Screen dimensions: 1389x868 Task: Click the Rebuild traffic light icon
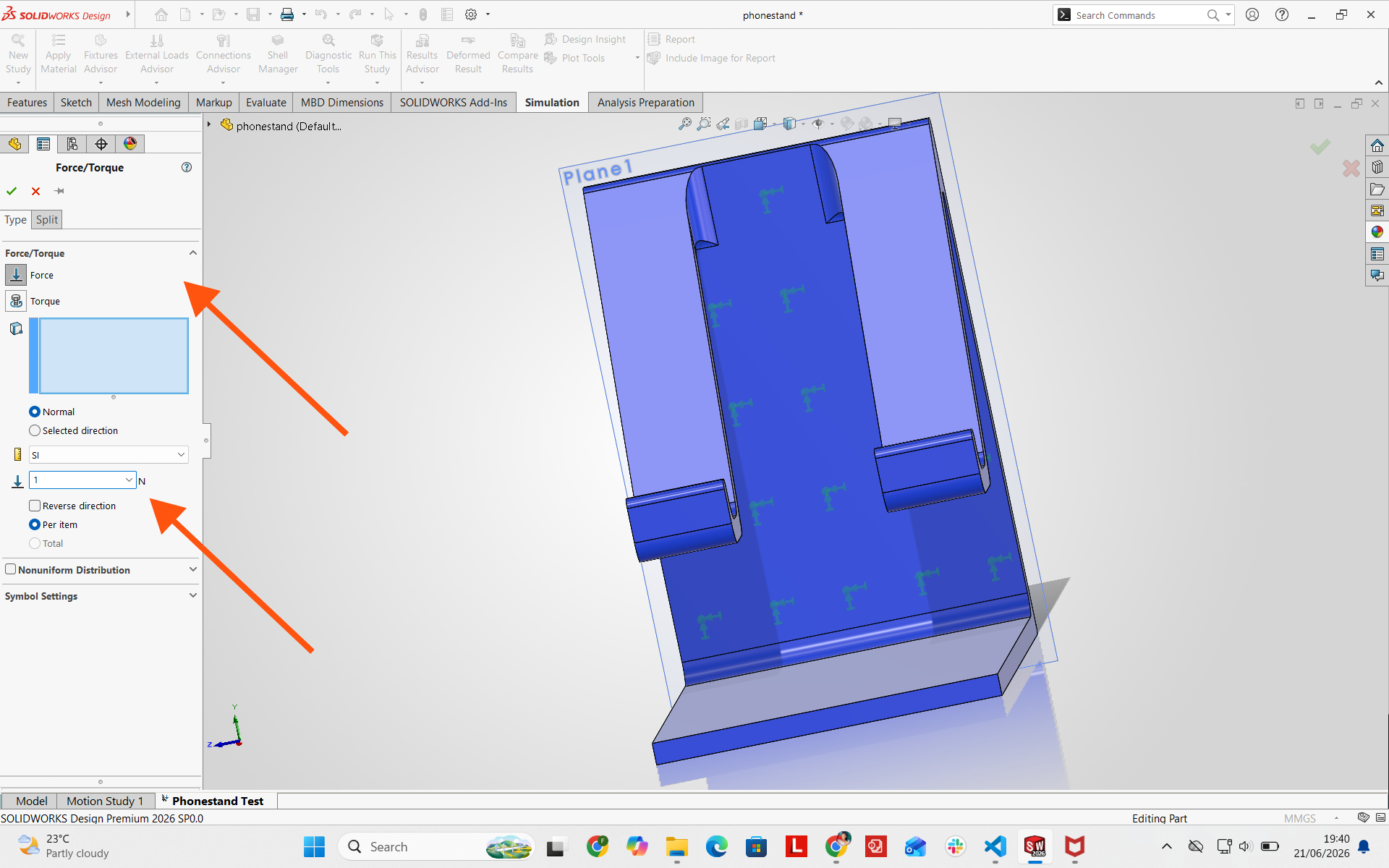[x=423, y=14]
